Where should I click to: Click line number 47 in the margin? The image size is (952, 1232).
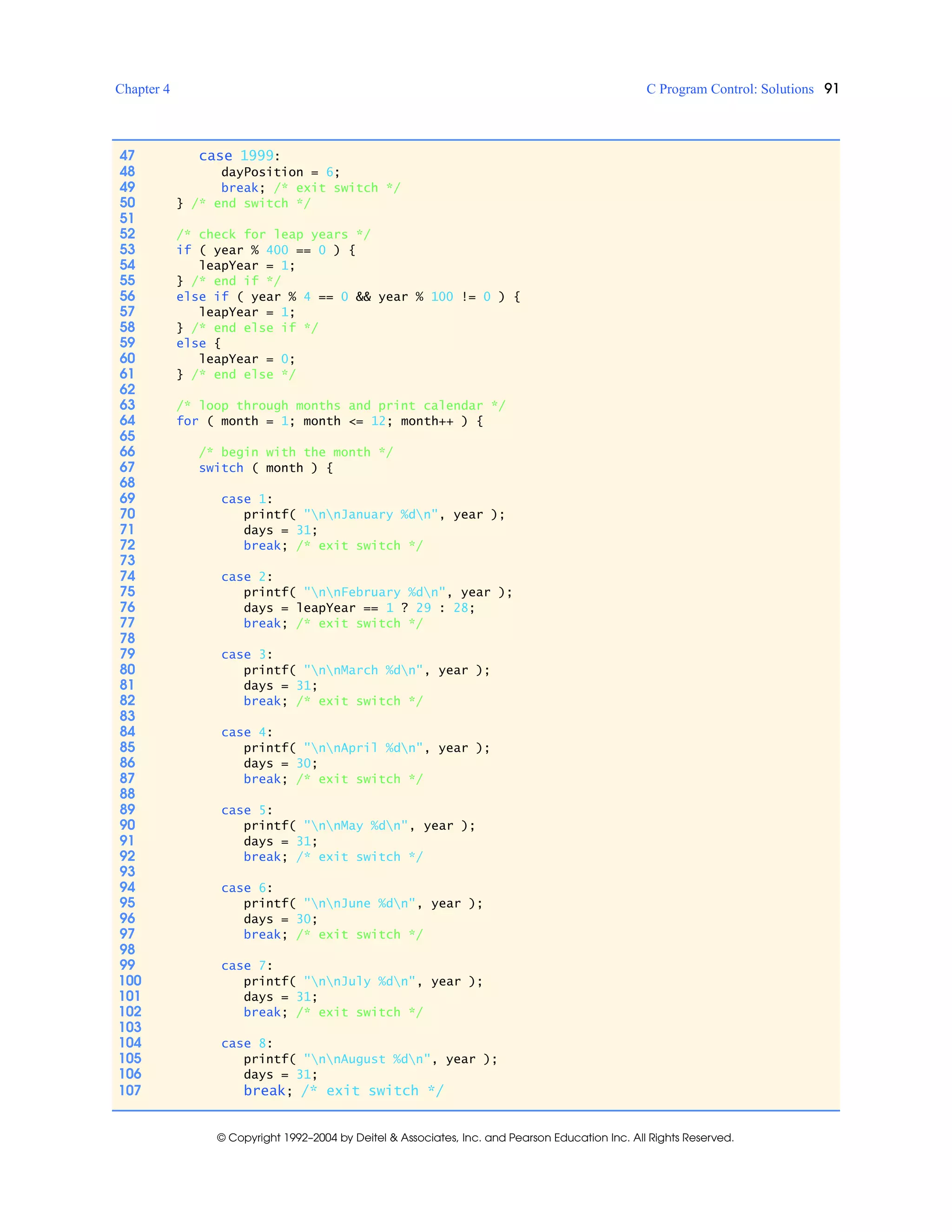point(127,155)
